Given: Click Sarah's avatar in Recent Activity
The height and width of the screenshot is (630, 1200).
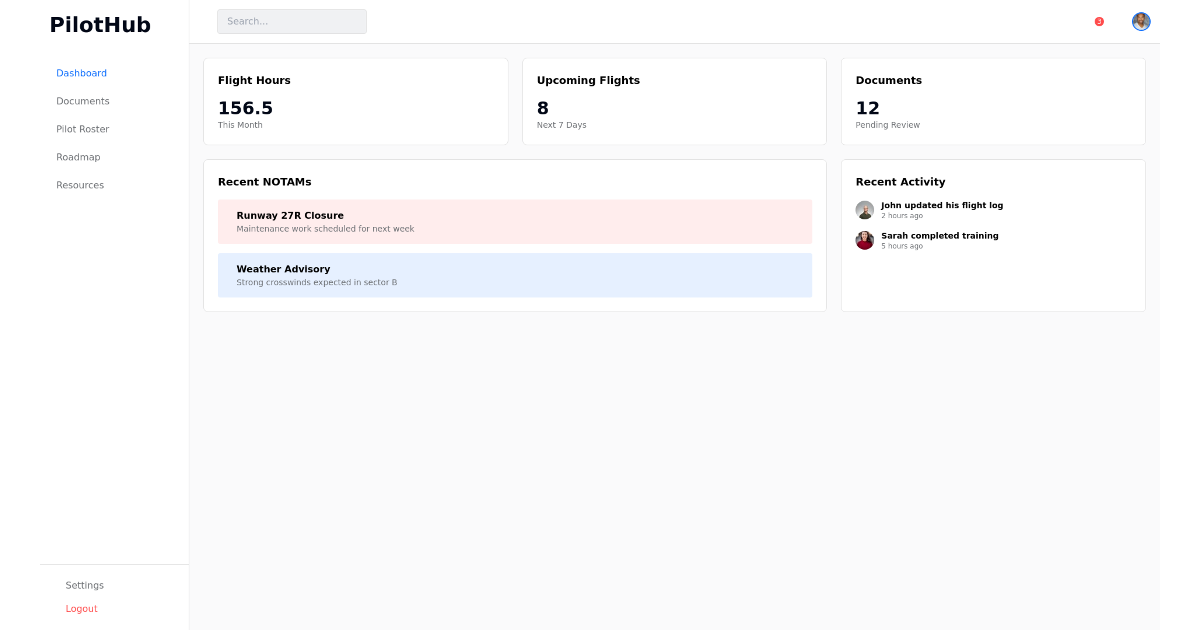Looking at the screenshot, I should (x=864, y=240).
